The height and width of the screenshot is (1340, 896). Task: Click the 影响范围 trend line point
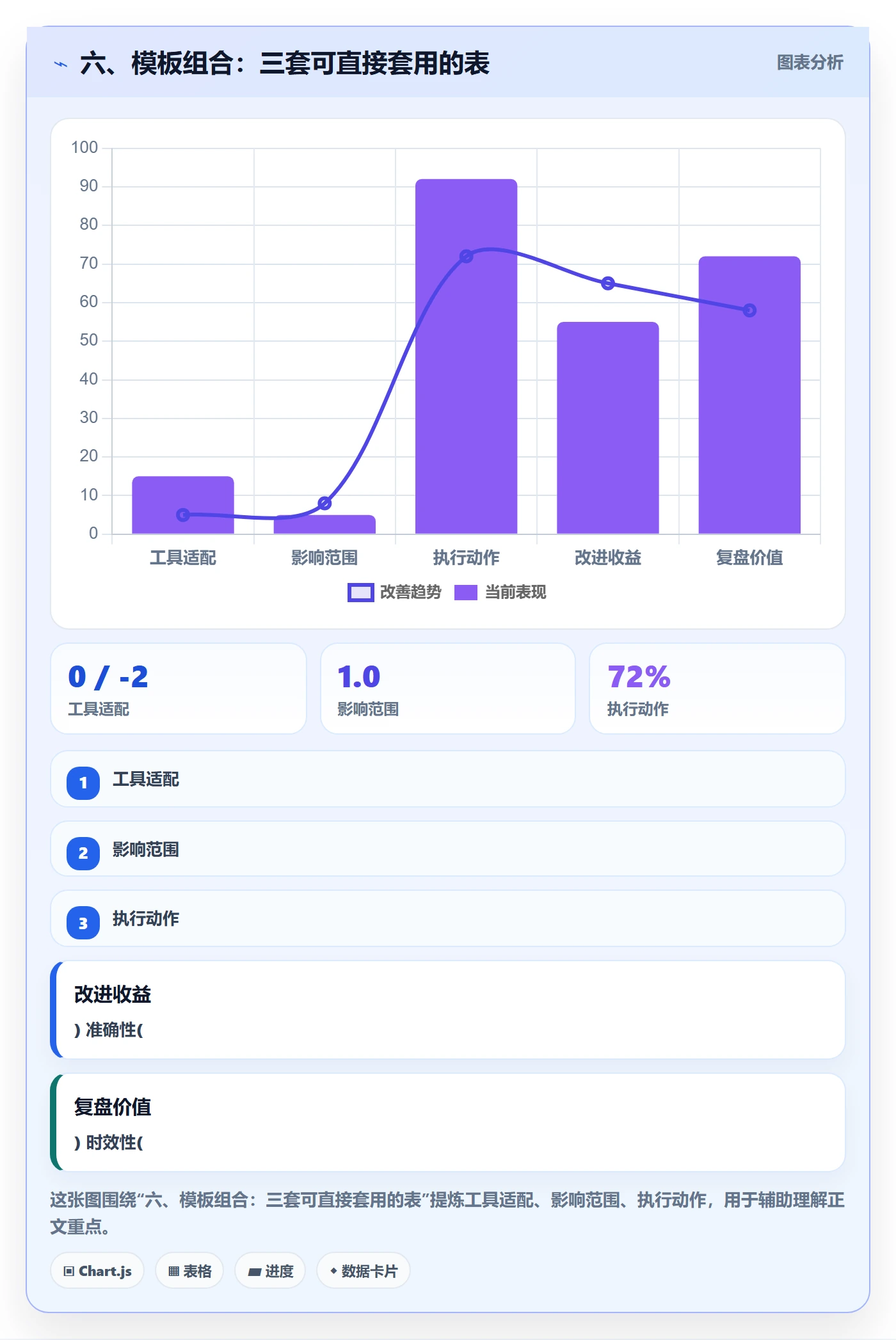click(324, 503)
